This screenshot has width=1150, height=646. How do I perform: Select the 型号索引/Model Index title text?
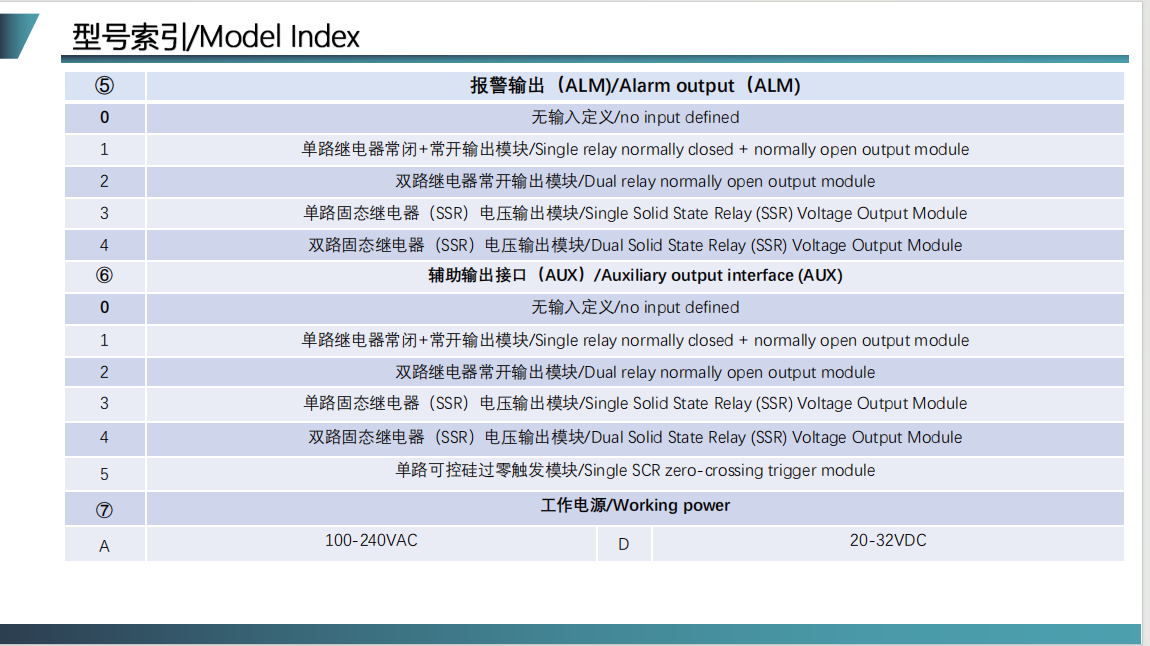point(216,37)
